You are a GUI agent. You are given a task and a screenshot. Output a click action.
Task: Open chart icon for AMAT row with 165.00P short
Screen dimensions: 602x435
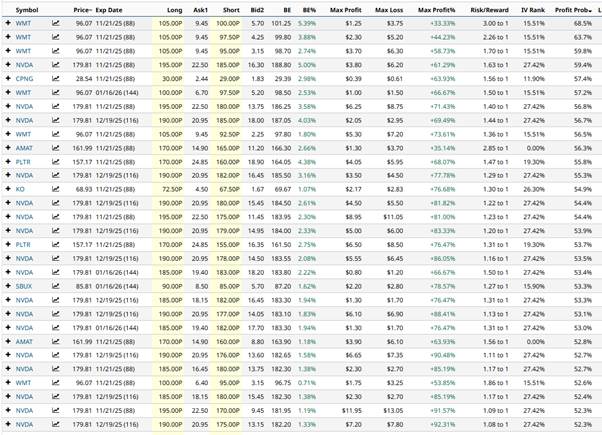tap(56, 148)
